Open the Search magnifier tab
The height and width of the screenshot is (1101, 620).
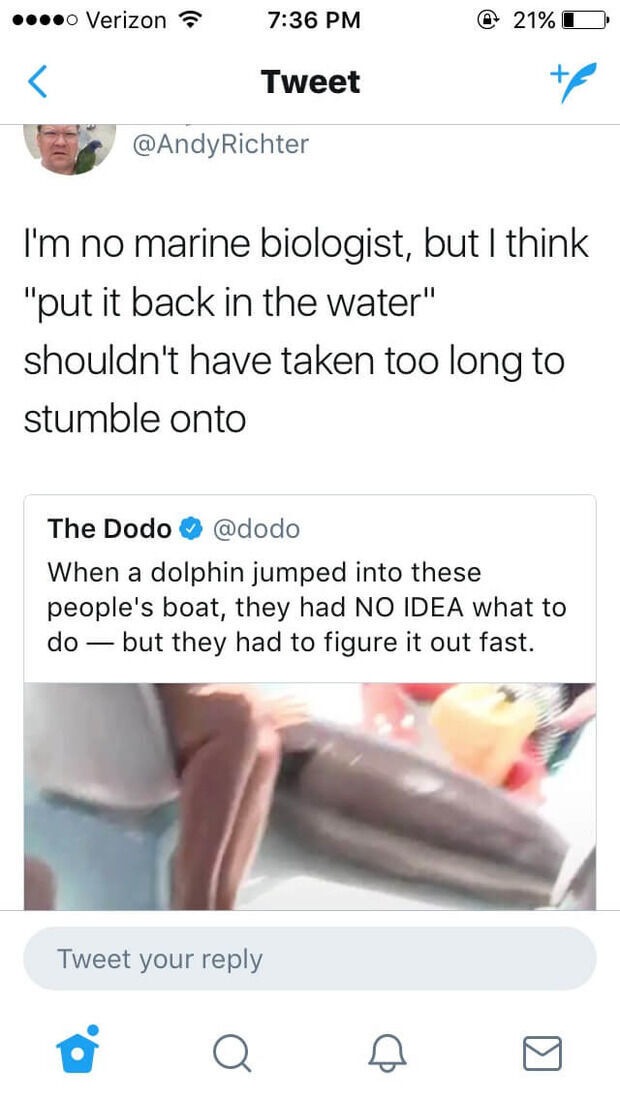[x=232, y=1054]
